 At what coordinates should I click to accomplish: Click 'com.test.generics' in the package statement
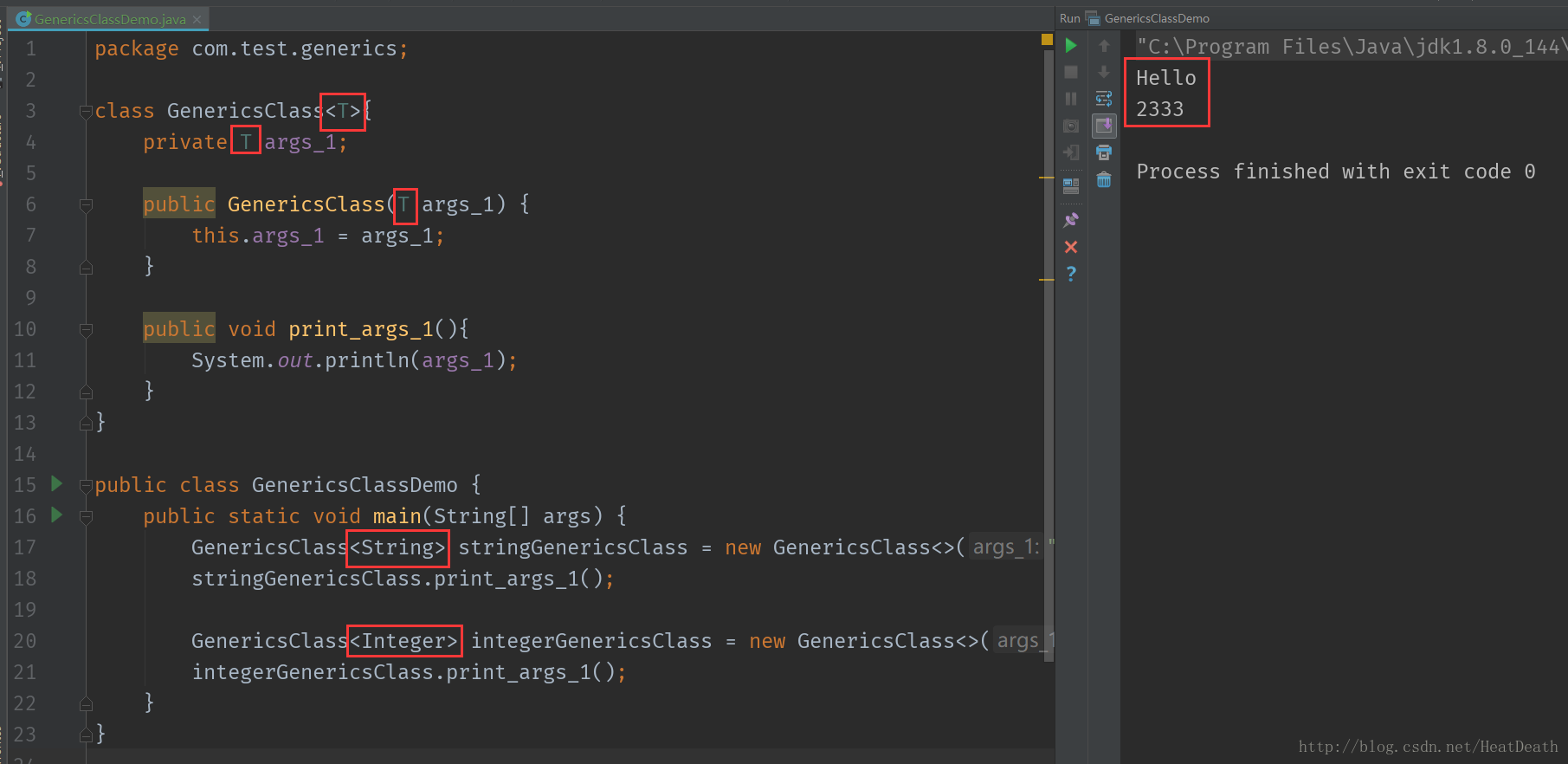point(294,49)
